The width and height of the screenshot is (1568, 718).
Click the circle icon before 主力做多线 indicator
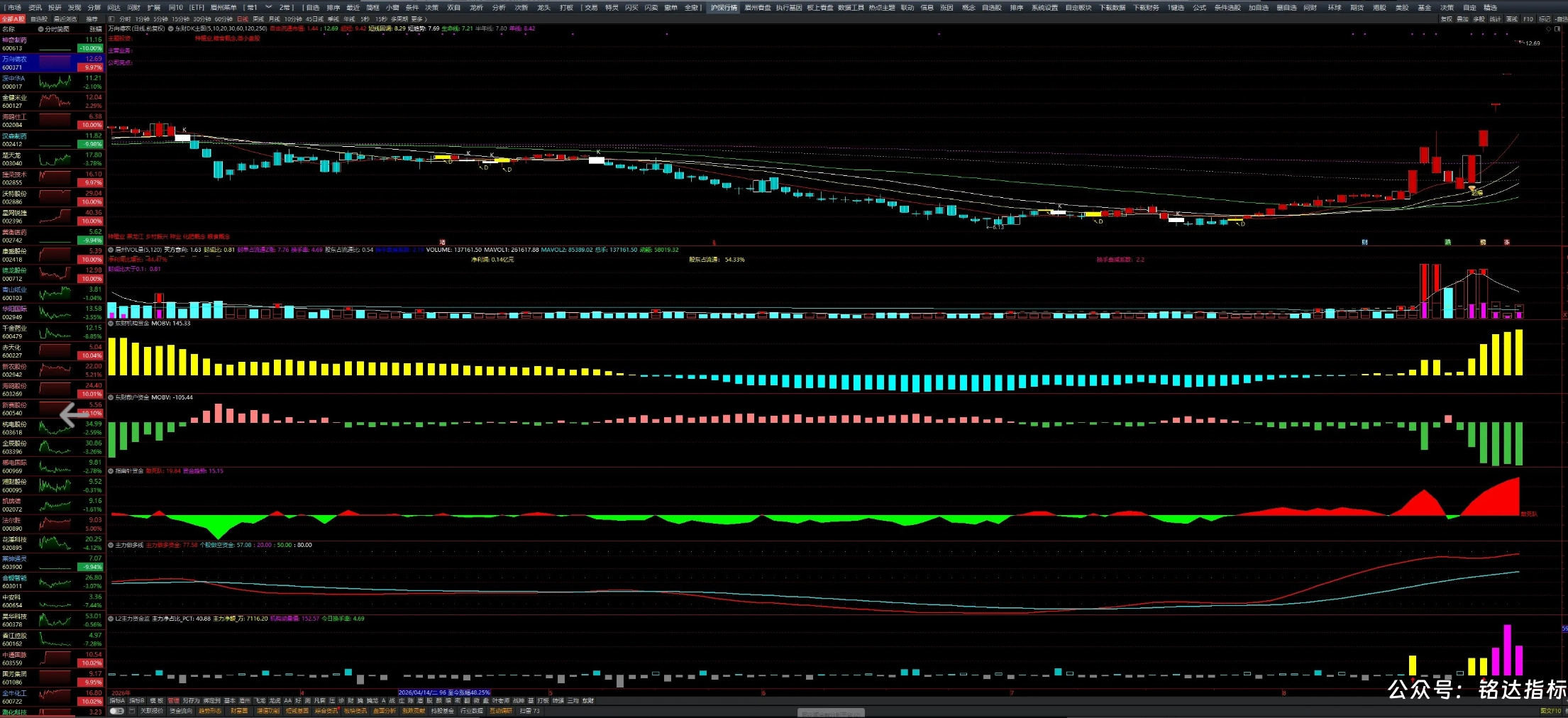click(111, 545)
